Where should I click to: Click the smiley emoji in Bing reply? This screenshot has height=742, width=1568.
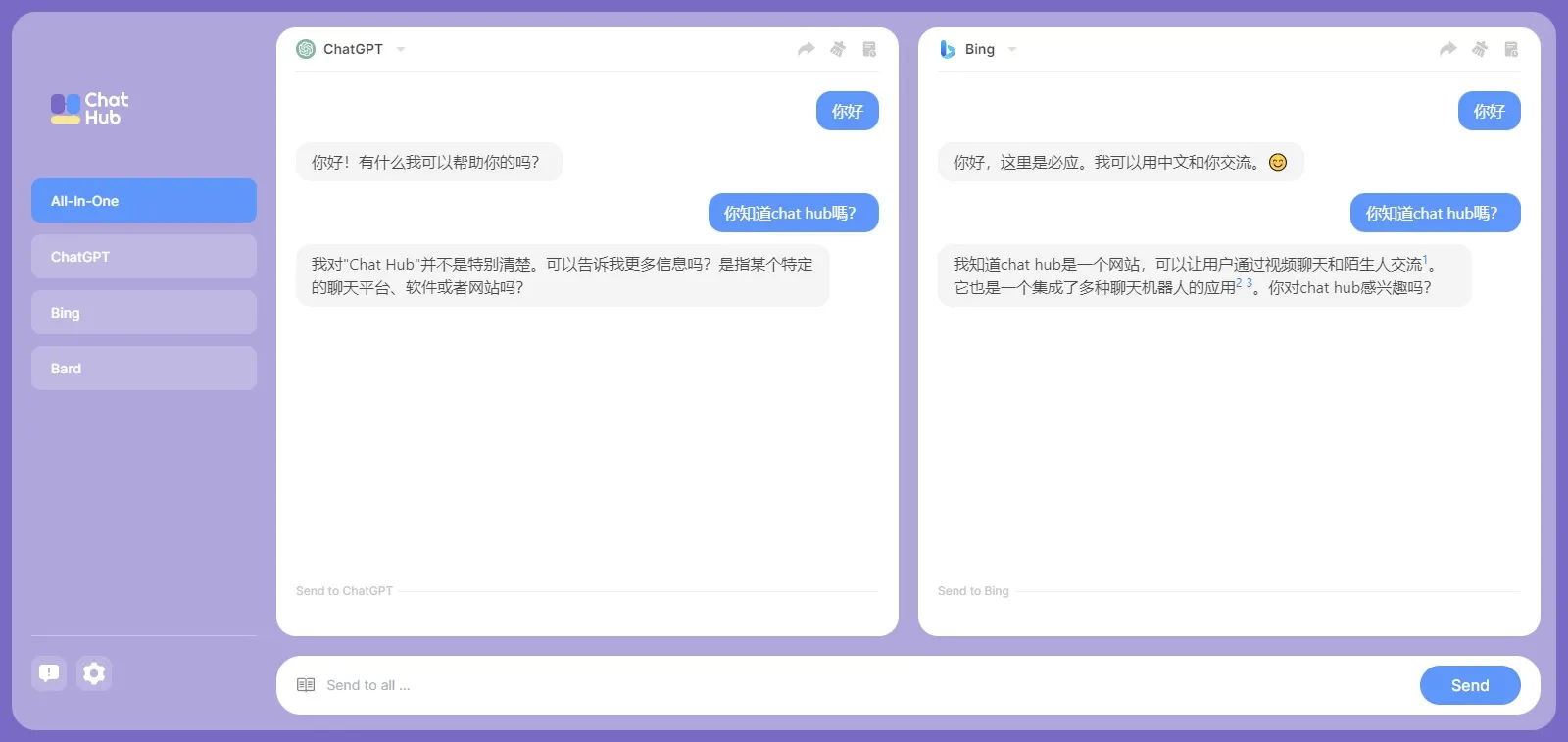(x=1278, y=162)
